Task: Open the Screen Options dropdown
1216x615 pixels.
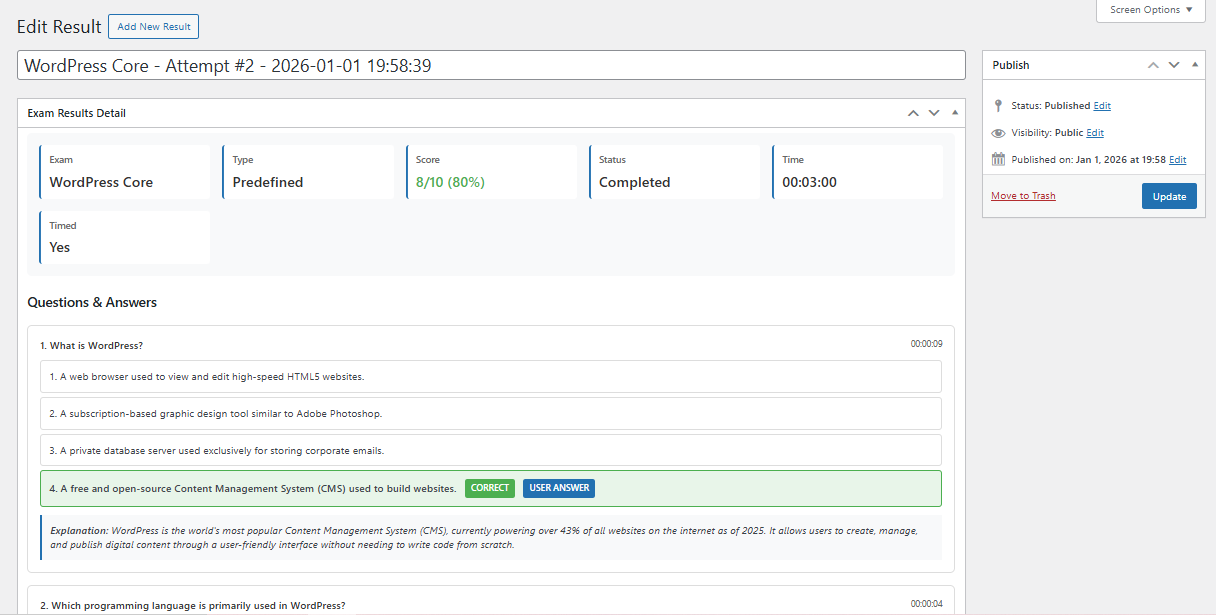Action: (x=1151, y=10)
